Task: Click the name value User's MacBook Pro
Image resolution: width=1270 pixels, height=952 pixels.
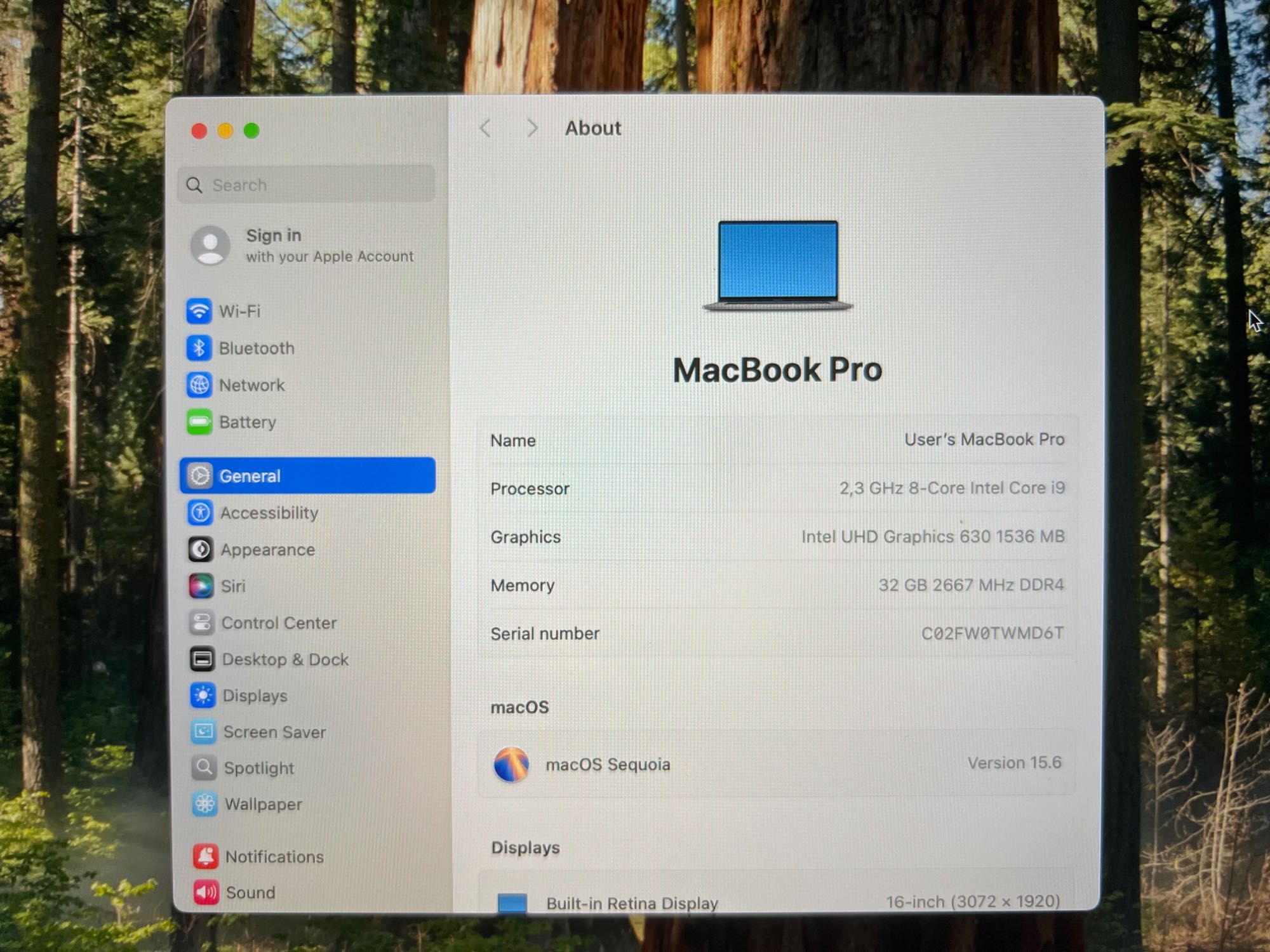Action: tap(984, 439)
